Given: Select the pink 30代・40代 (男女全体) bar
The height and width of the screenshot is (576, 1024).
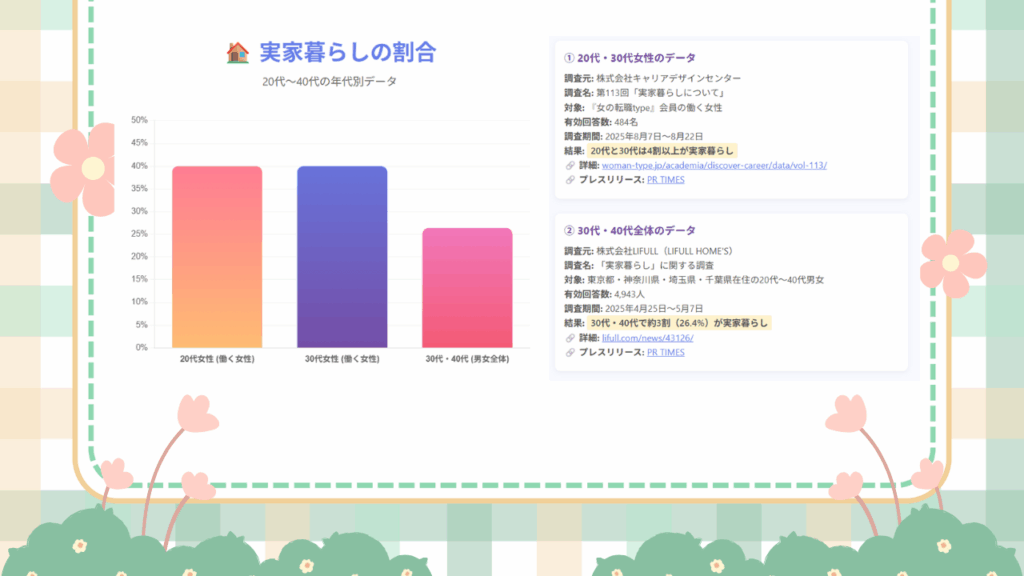Looking at the screenshot, I should (467, 288).
